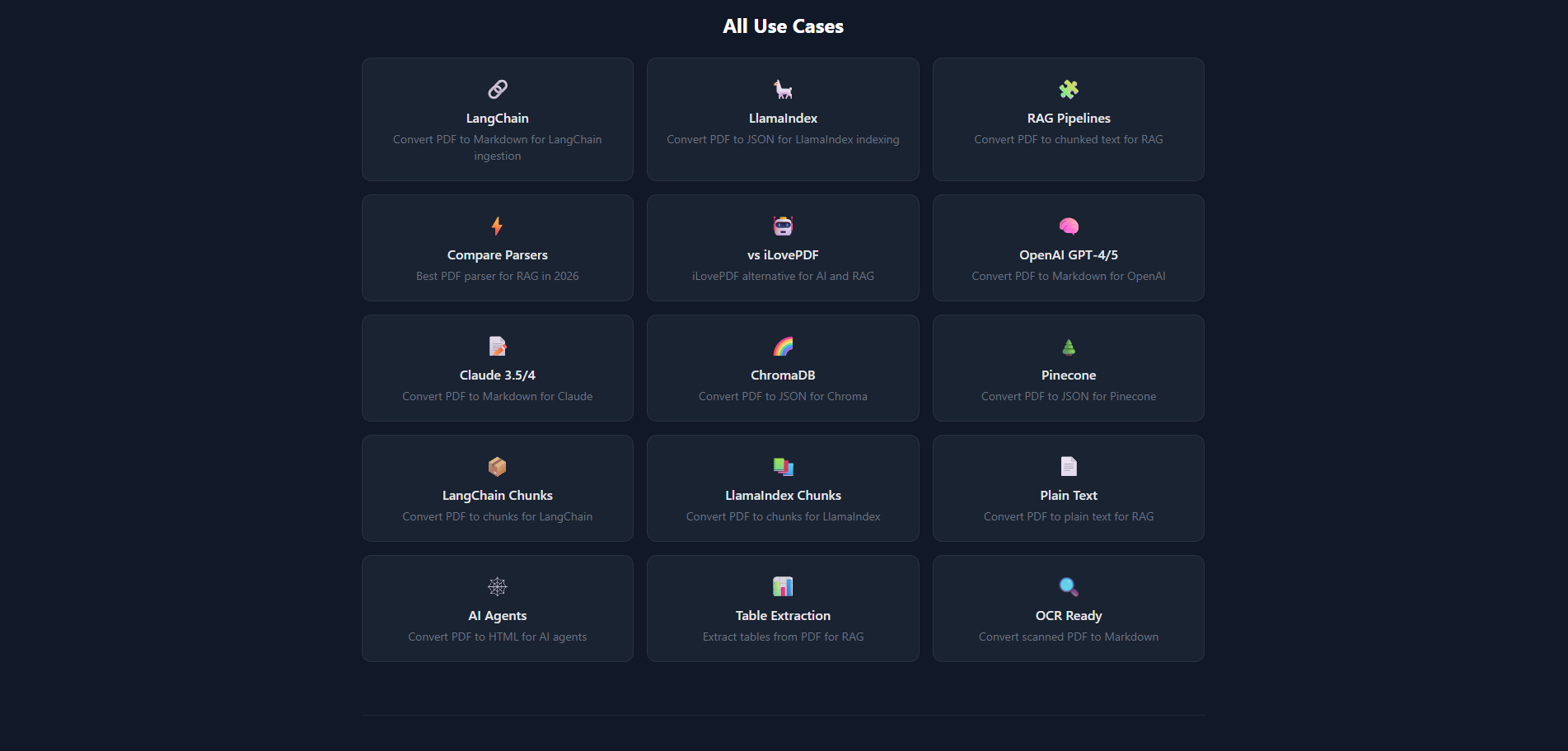Click 'Extract tables from PDF for RAG'
Image resolution: width=1568 pixels, height=751 pixels.
[x=783, y=637]
